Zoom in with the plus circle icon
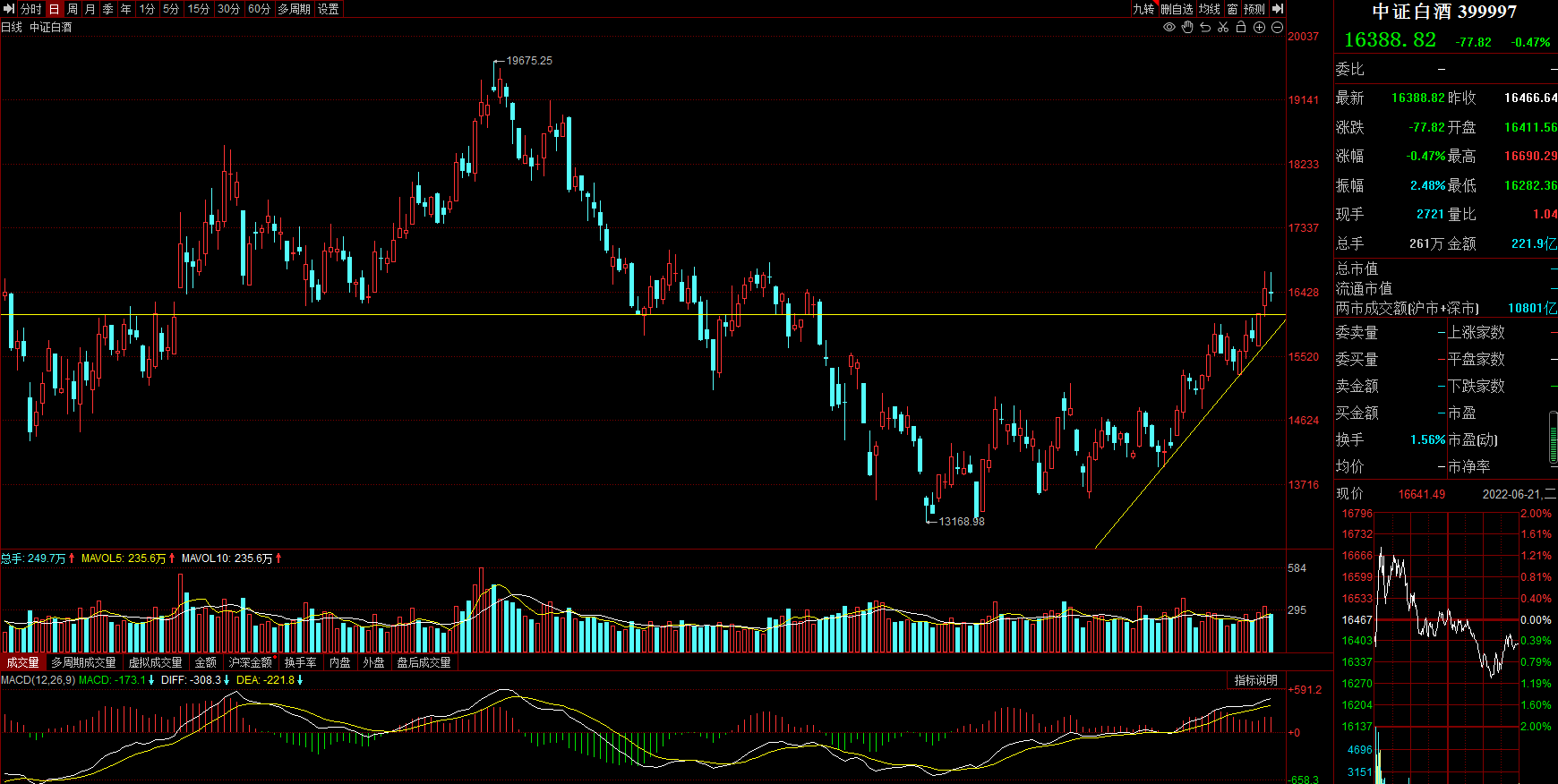The height and width of the screenshot is (784, 1558). (x=1259, y=27)
